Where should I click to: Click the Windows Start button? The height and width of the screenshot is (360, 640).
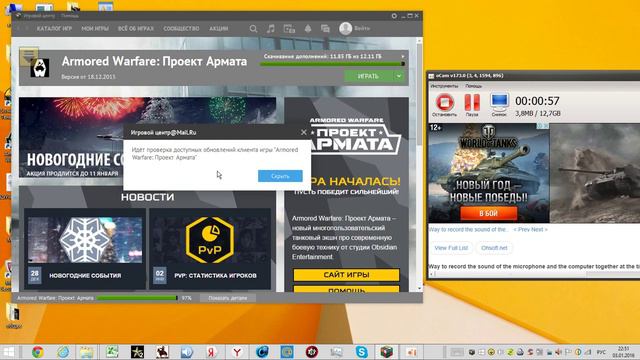pyautogui.click(x=9, y=352)
